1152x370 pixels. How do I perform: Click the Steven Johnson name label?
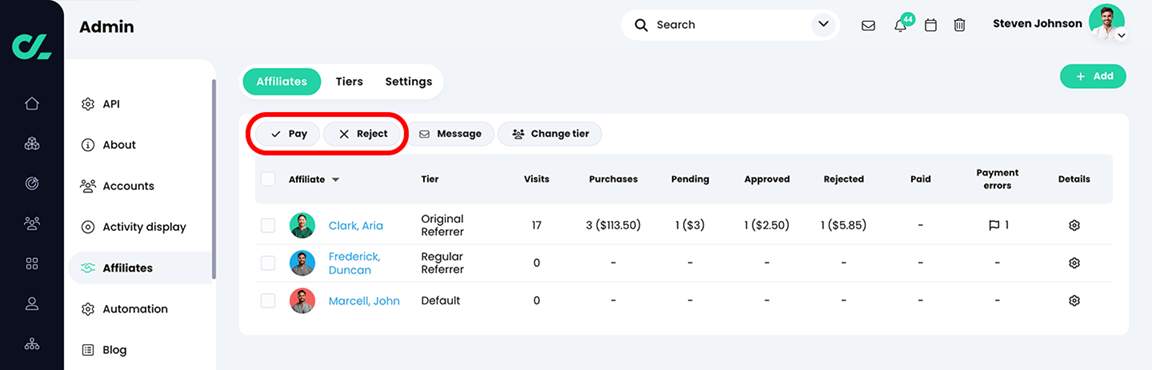point(1037,23)
